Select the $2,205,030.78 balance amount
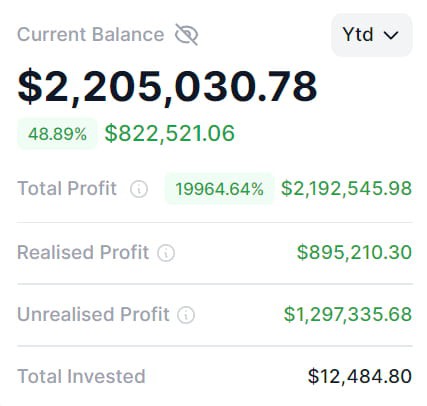Viewport: 427px width, 406px height. [167, 86]
